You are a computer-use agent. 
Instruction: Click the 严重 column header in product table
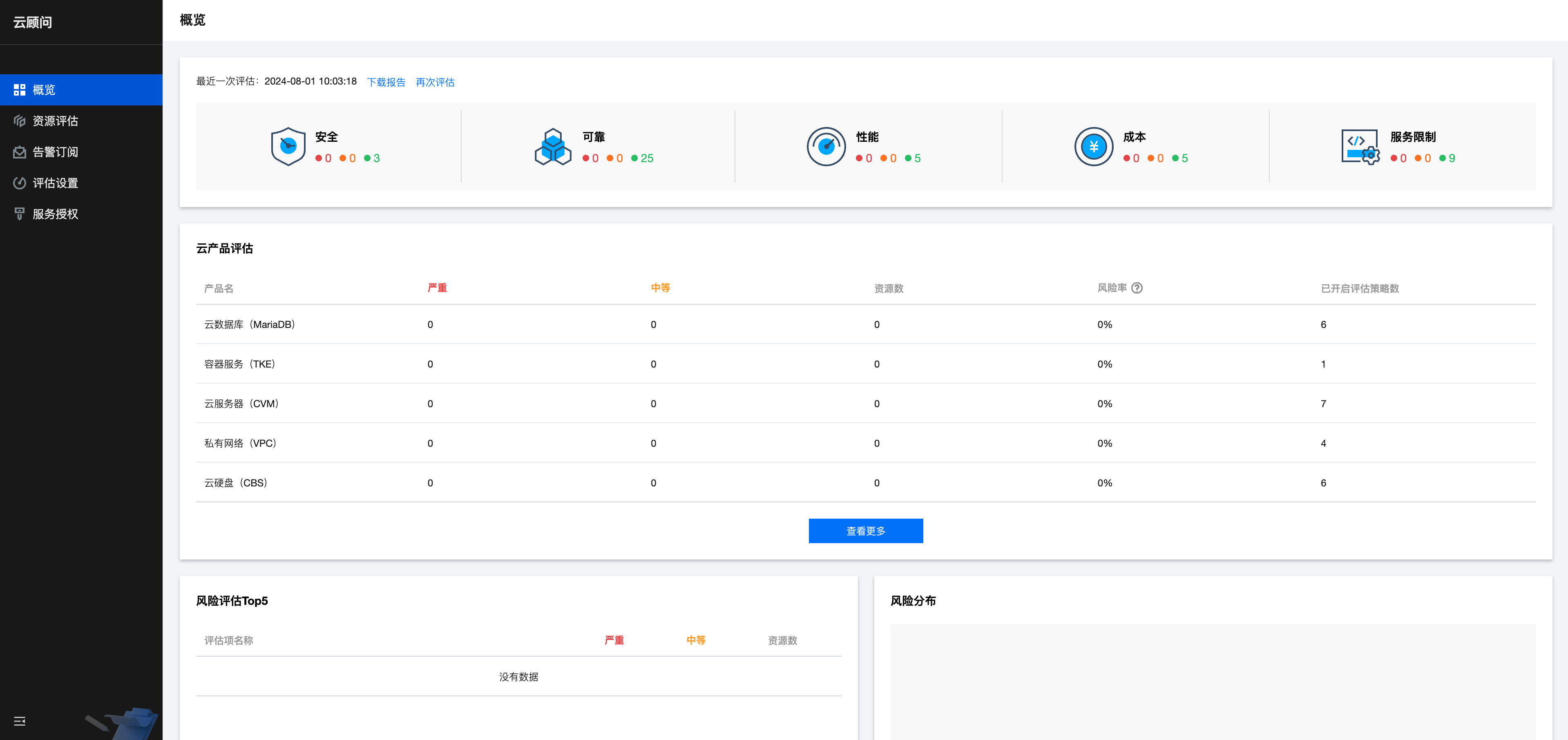(x=437, y=288)
